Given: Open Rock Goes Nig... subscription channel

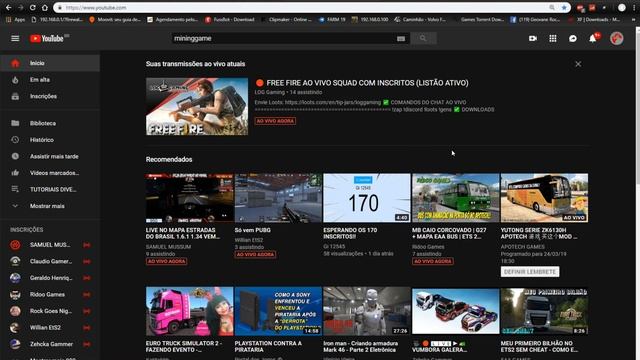Looking at the screenshot, I should coord(50,311).
